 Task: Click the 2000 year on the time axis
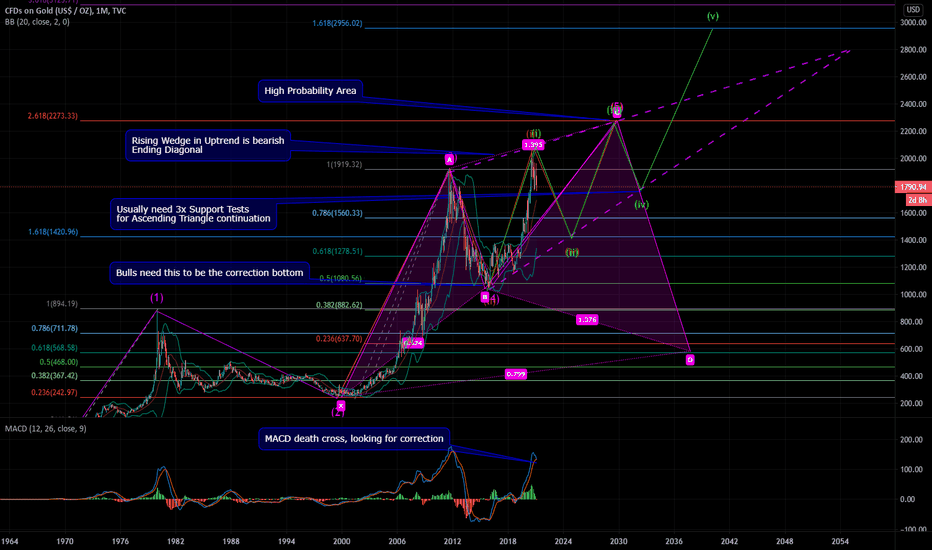tap(342, 542)
